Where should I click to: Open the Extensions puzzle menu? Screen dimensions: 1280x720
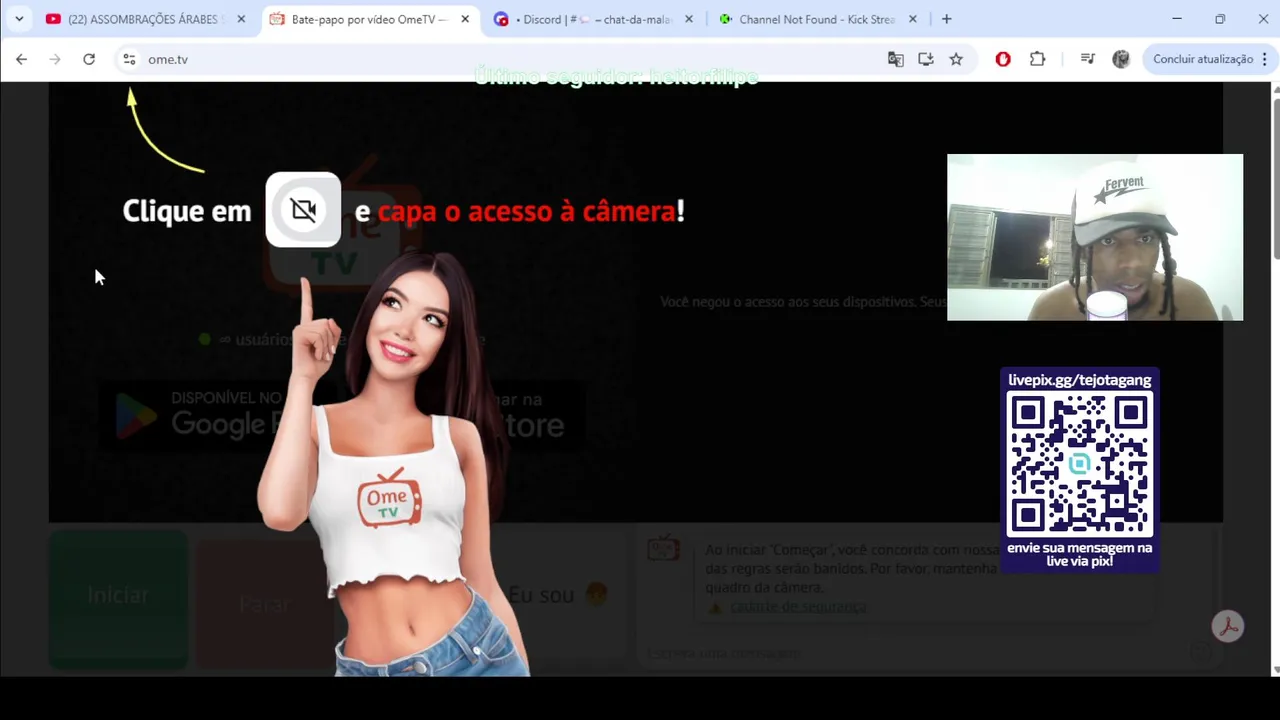tap(1037, 59)
